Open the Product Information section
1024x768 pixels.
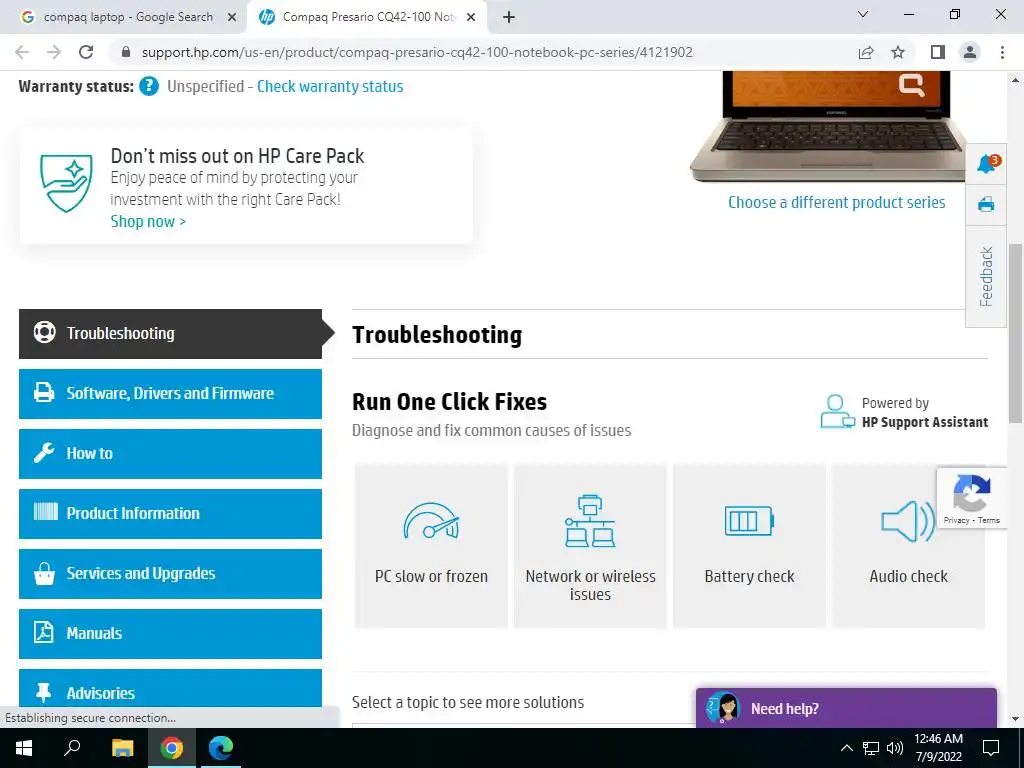pyautogui.click(x=170, y=514)
